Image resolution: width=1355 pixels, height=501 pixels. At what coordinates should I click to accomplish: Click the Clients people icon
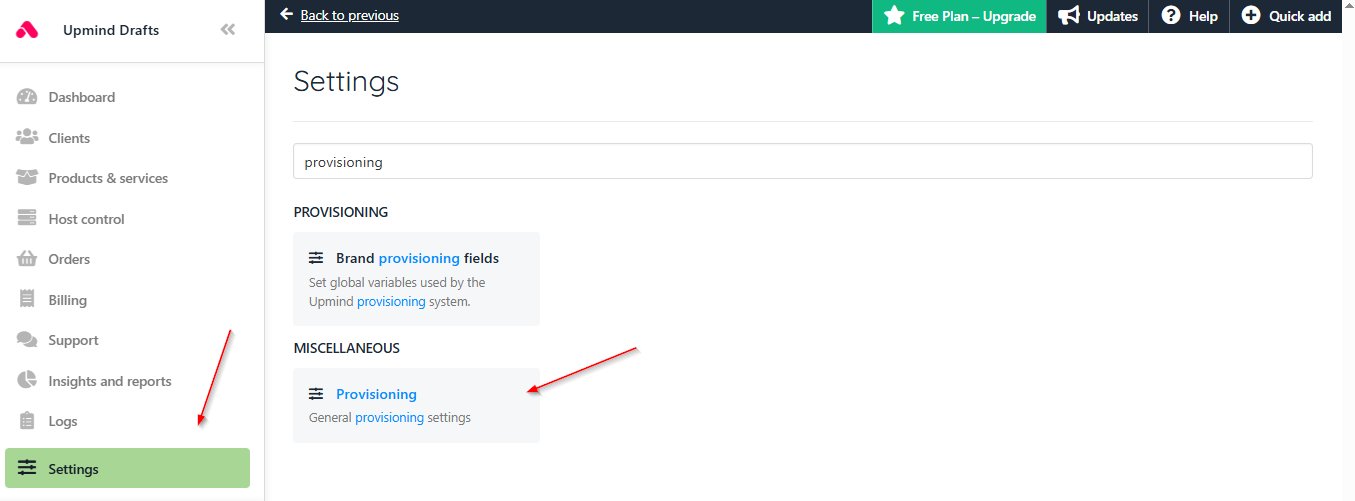click(x=27, y=138)
